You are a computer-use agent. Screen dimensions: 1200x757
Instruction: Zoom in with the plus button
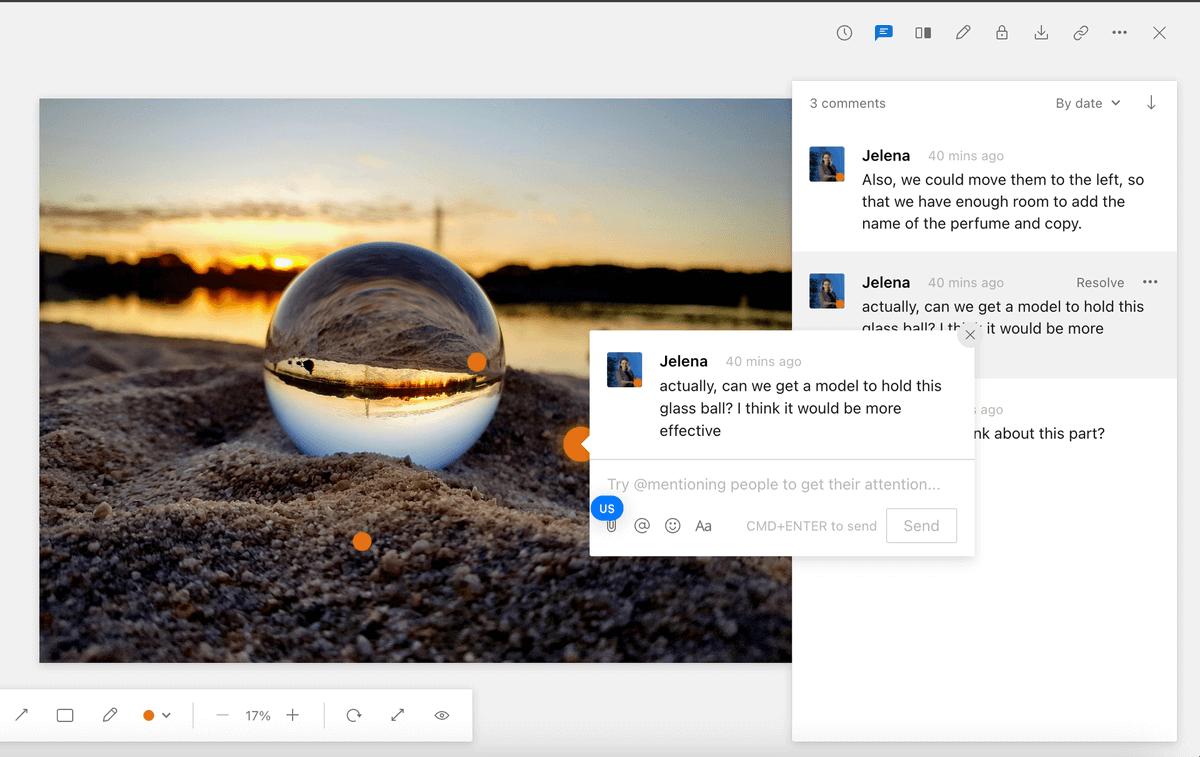click(293, 715)
